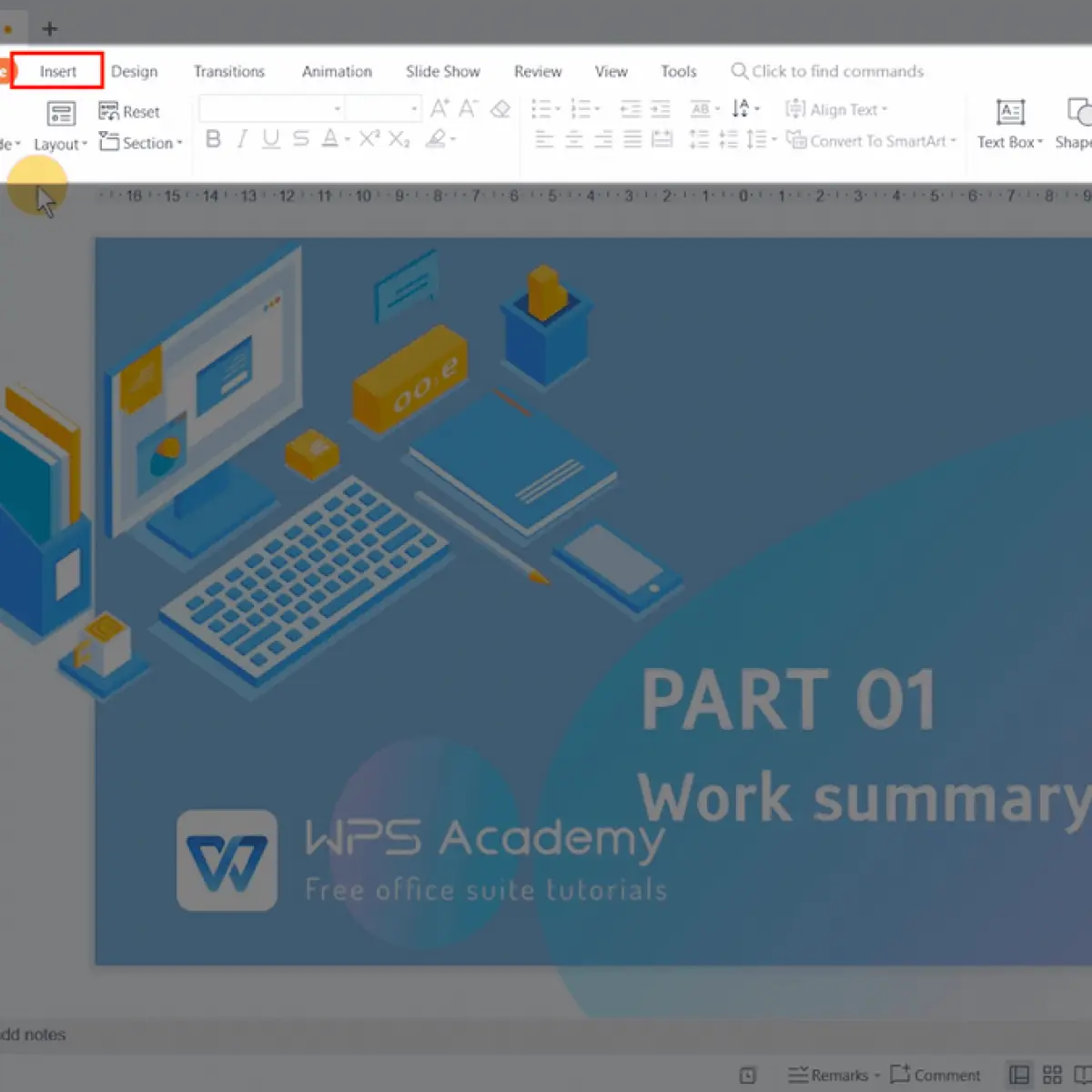The image size is (1092, 1092).
Task: Click the Add notes area
Action: [x=34, y=1035]
